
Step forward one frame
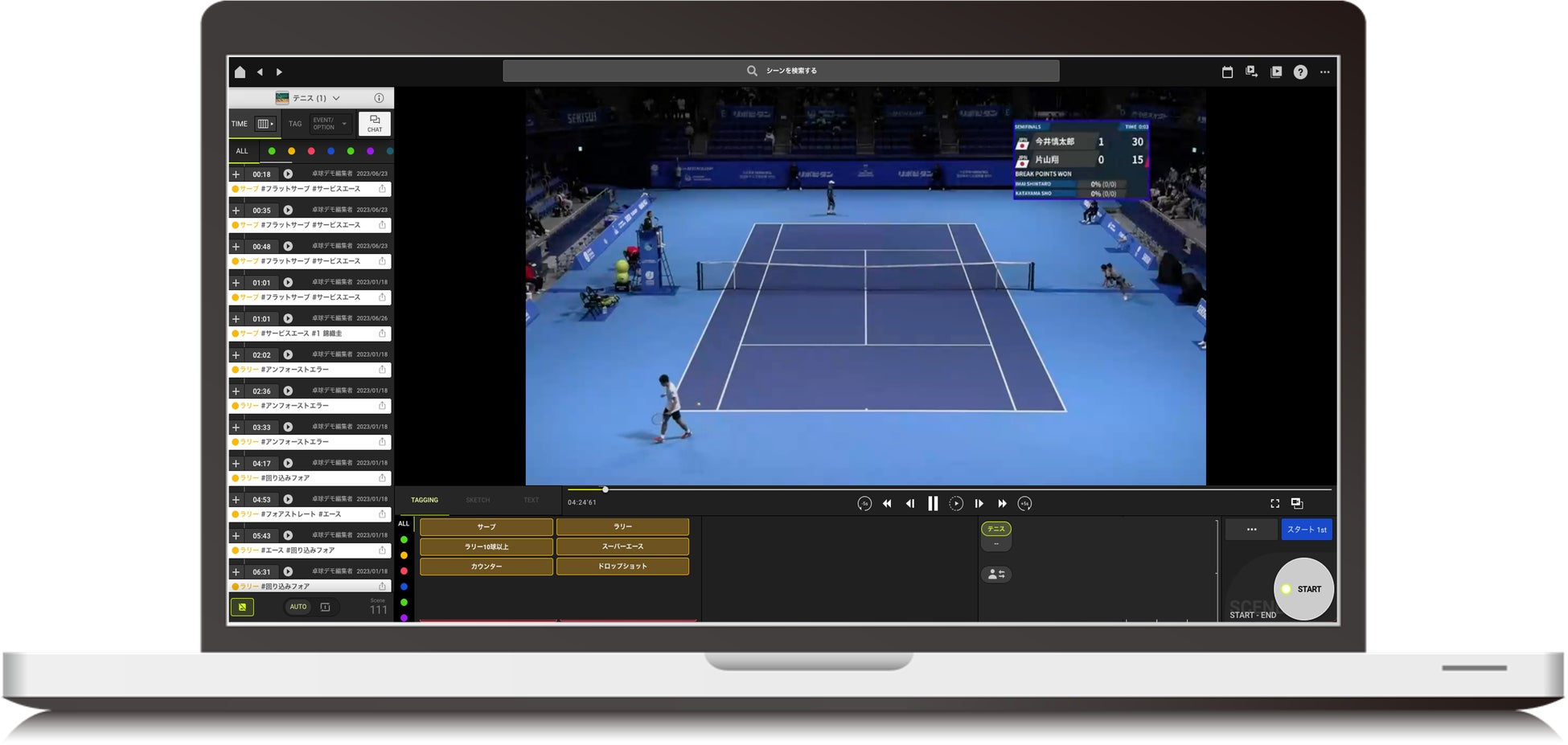pyautogui.click(x=979, y=504)
